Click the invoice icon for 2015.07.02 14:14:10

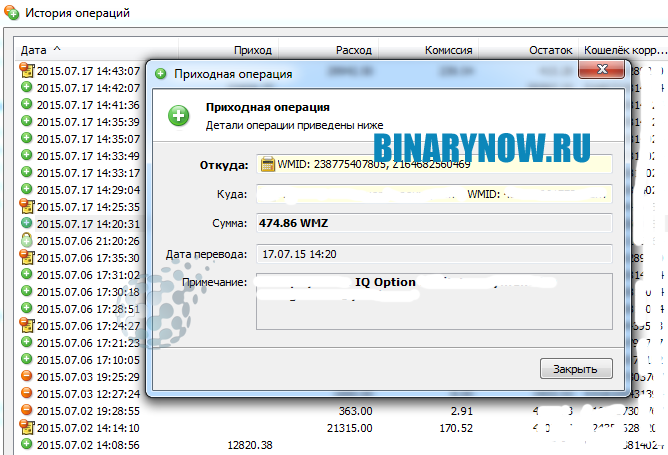click(26, 427)
